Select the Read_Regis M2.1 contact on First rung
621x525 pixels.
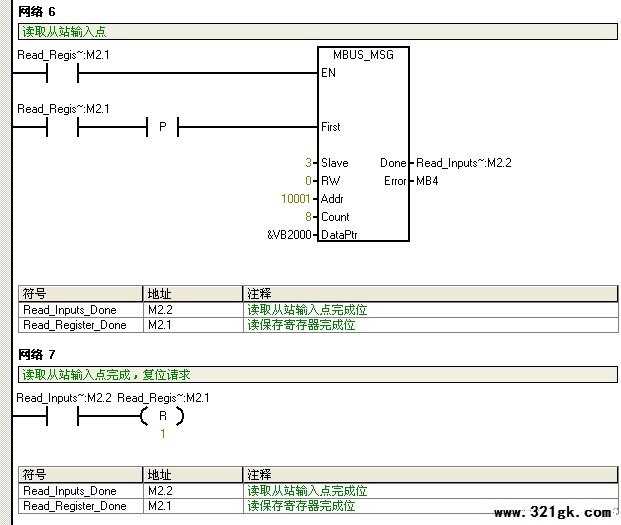63,127
